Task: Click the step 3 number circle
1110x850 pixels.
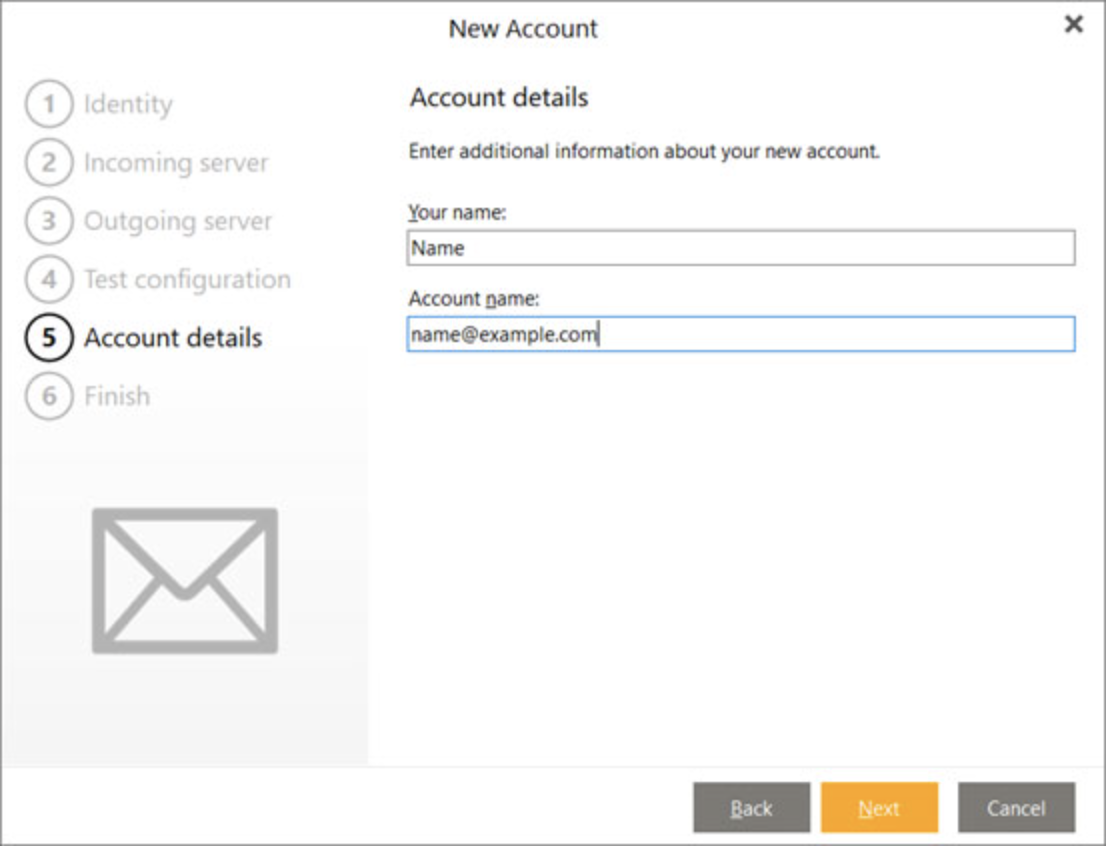Action: coord(49,221)
